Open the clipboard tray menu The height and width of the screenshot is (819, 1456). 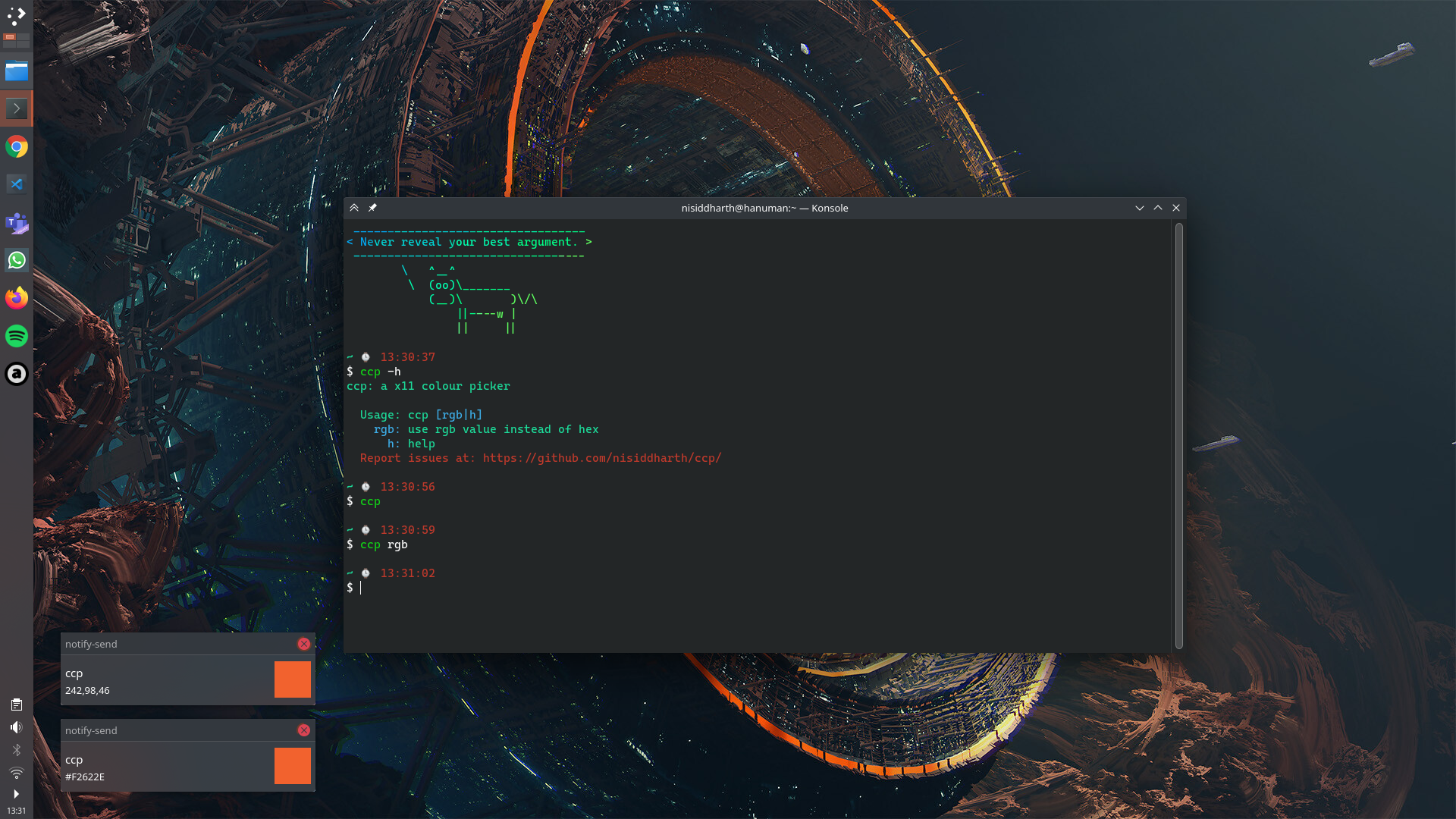[x=16, y=704]
